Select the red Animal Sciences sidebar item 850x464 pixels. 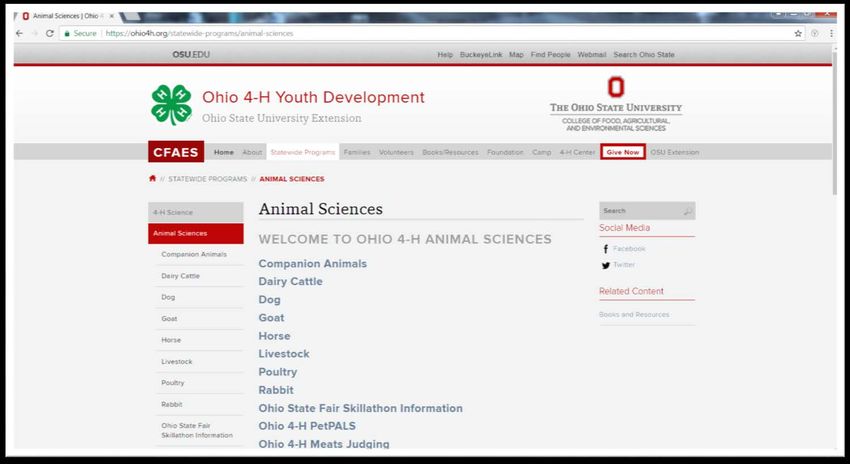[x=196, y=234]
